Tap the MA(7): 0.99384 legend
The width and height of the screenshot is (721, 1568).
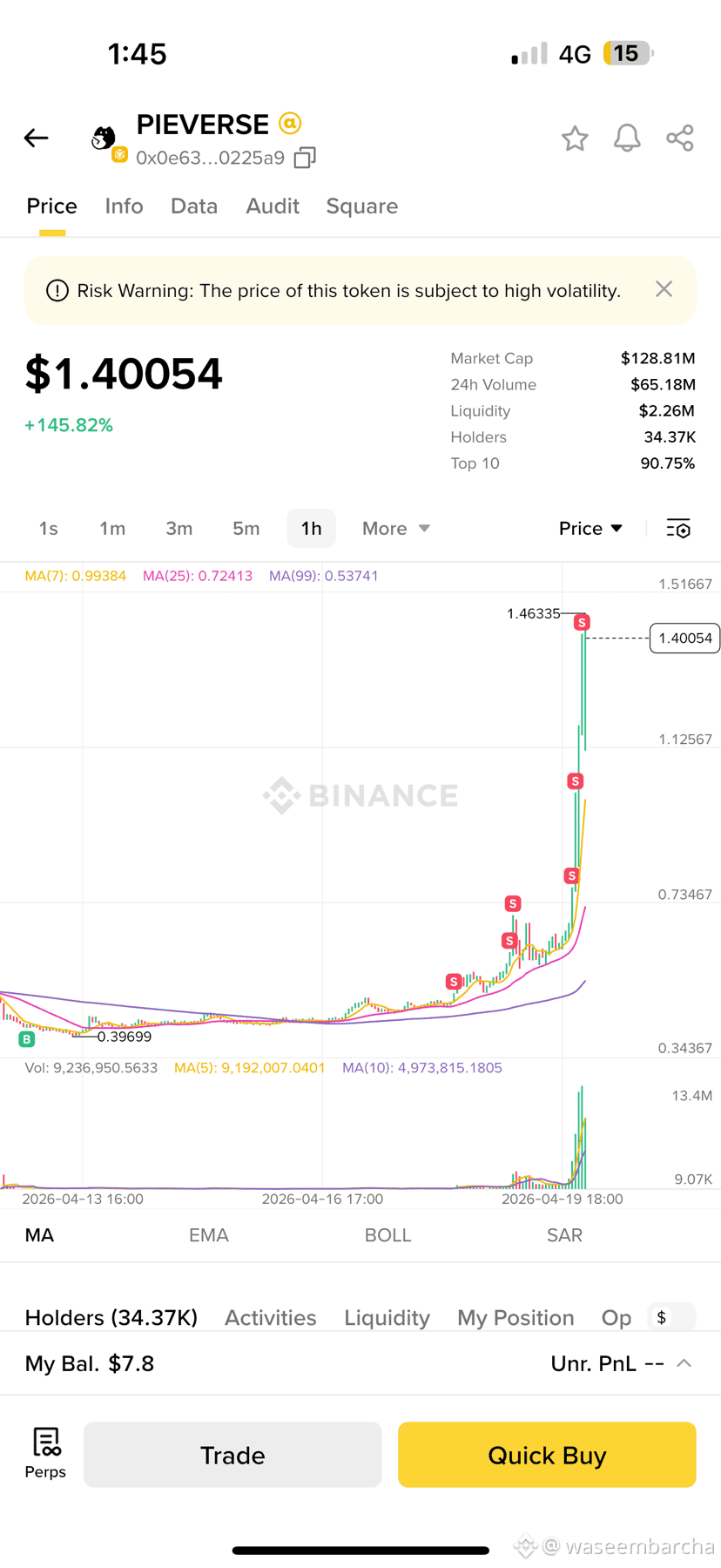(x=76, y=576)
